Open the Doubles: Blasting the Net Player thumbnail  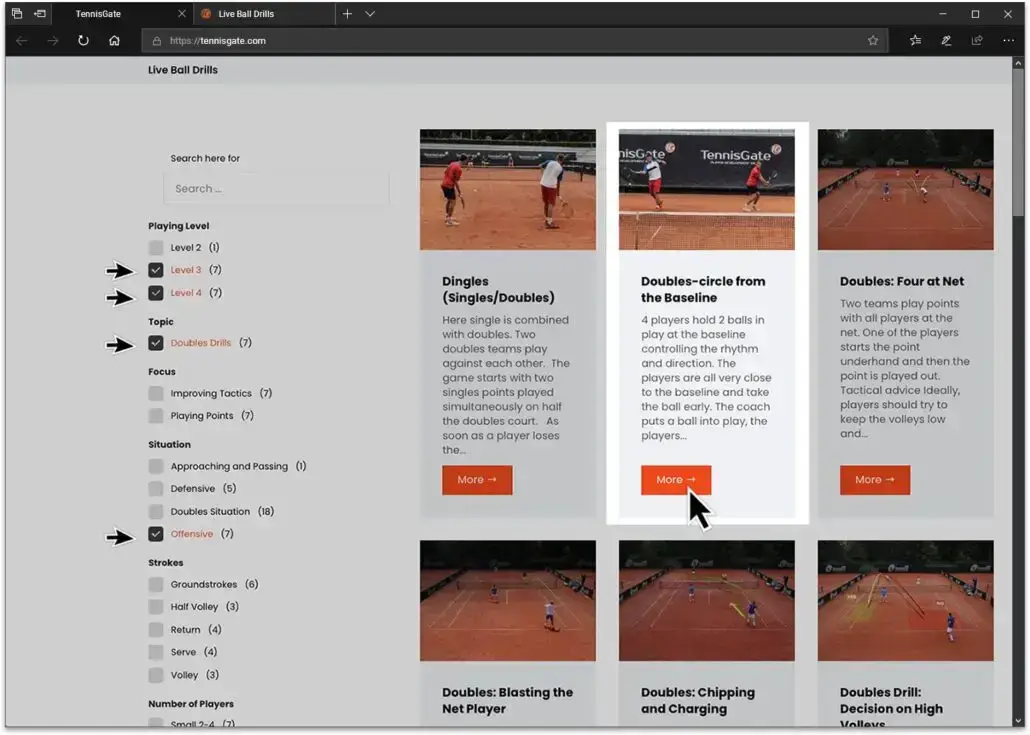click(507, 601)
